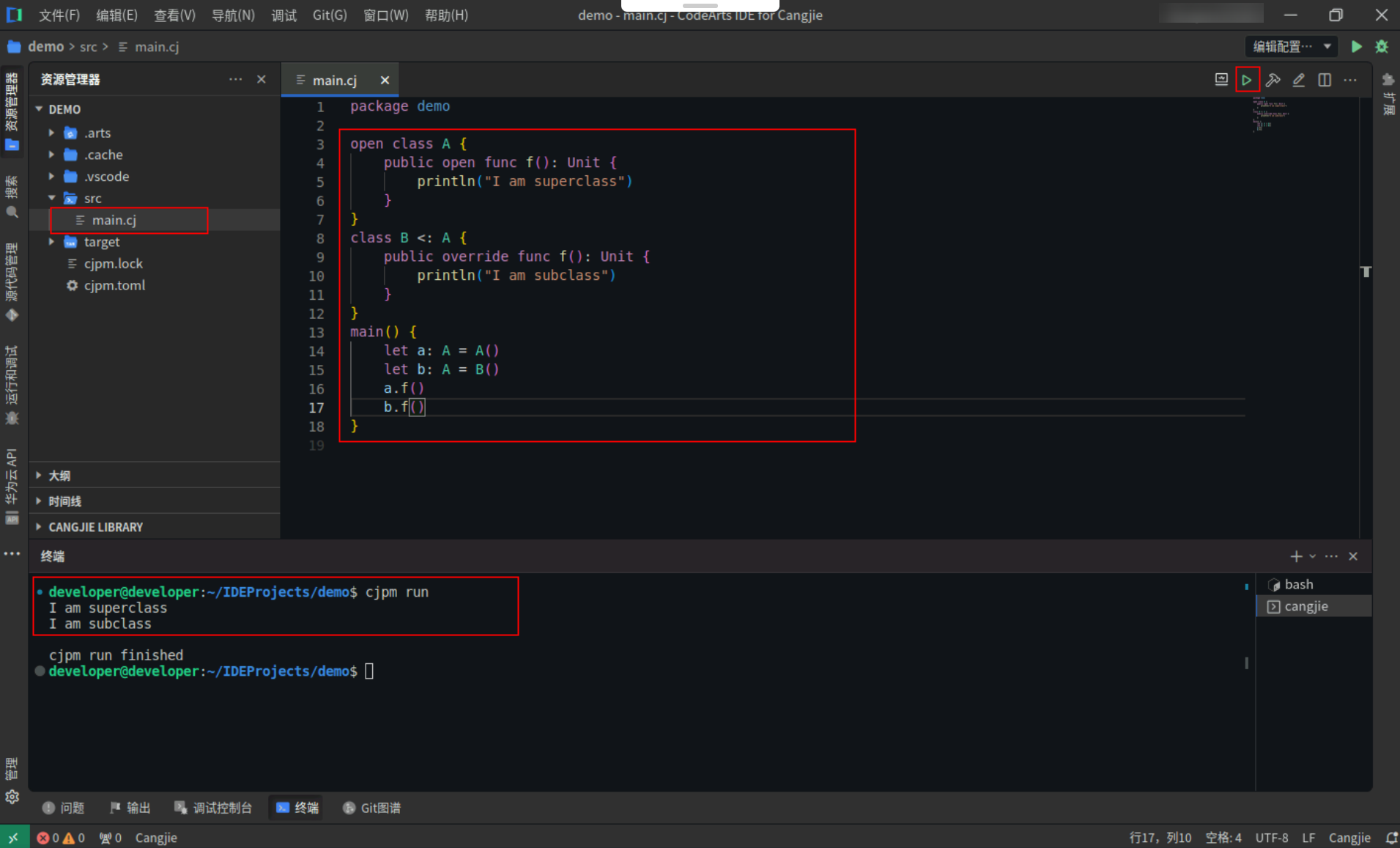Open the 查看(V) menu
Image resolution: width=1400 pixels, height=848 pixels.
(174, 15)
